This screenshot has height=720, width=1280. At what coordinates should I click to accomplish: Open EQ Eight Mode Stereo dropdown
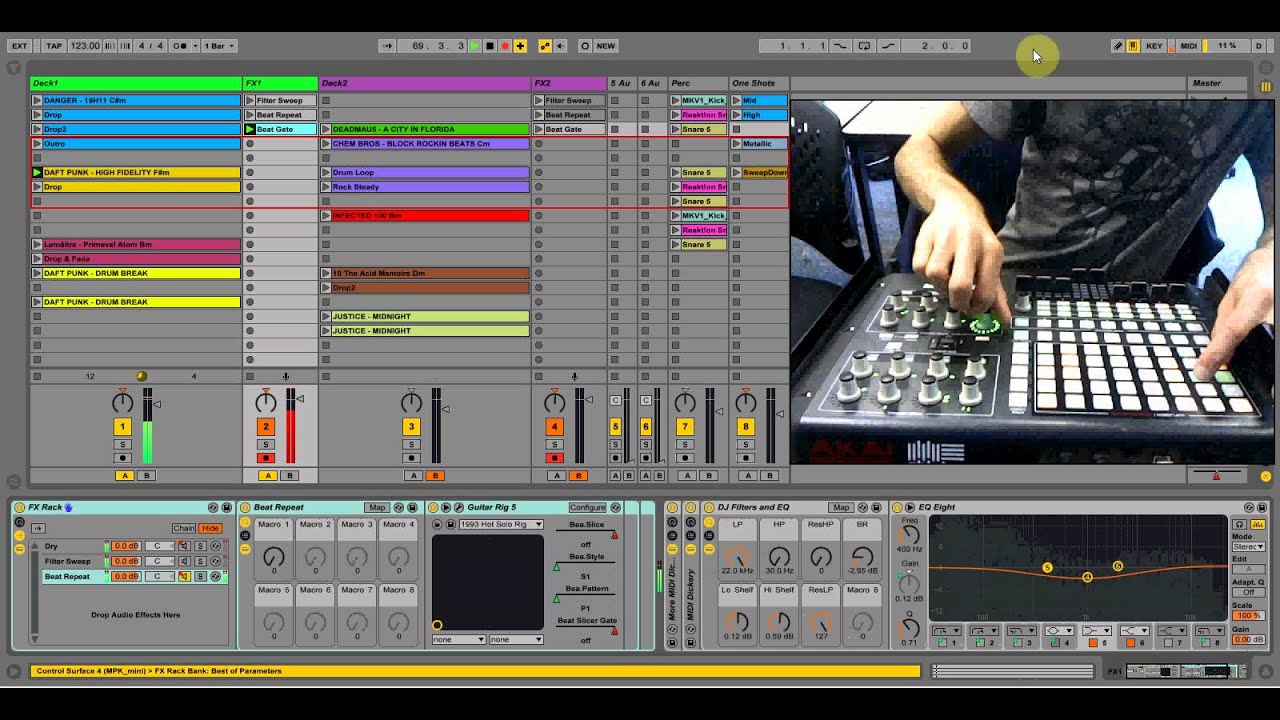[x=1248, y=547]
